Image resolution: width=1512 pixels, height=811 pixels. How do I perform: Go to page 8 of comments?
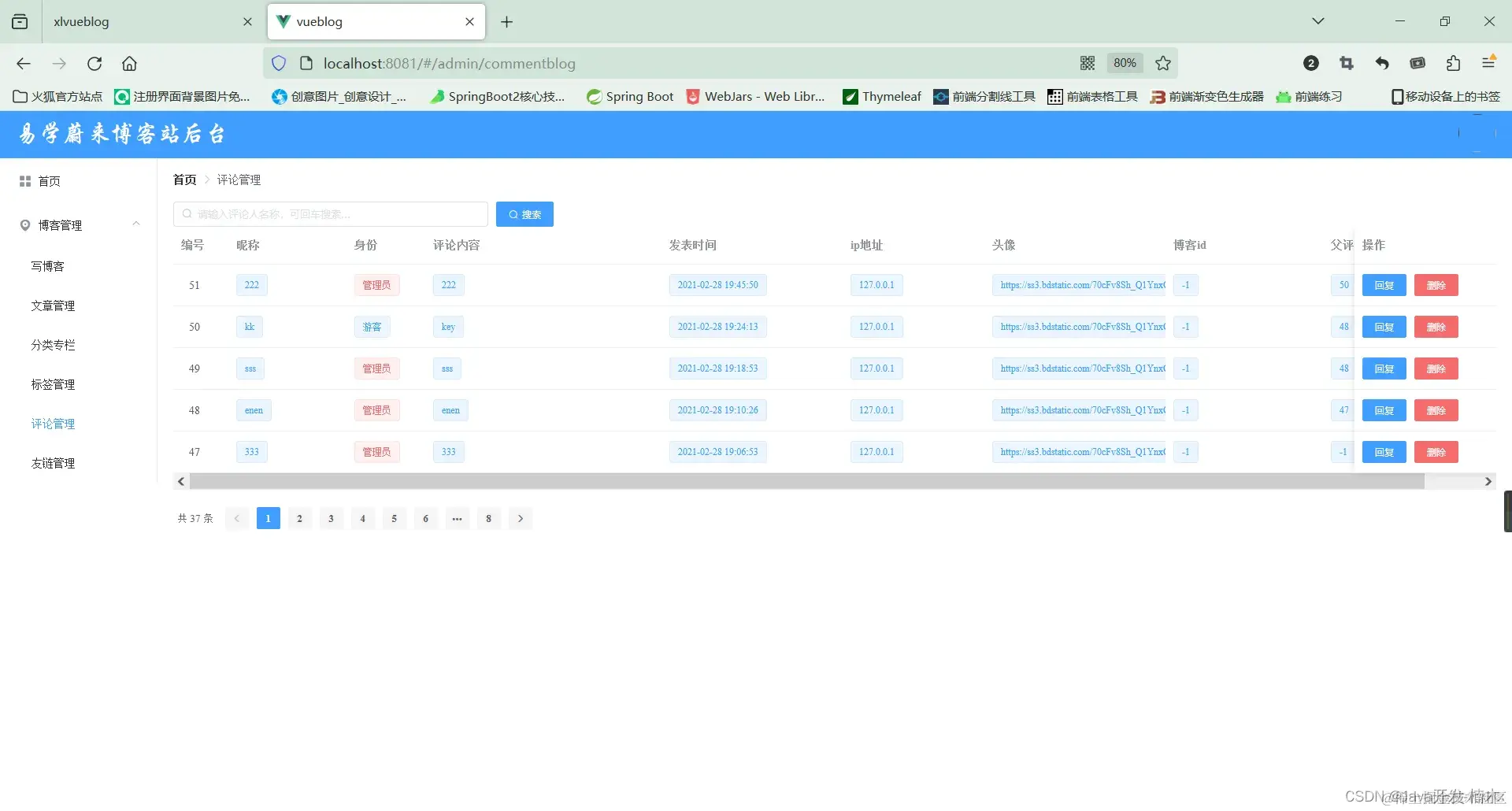pyautogui.click(x=489, y=518)
